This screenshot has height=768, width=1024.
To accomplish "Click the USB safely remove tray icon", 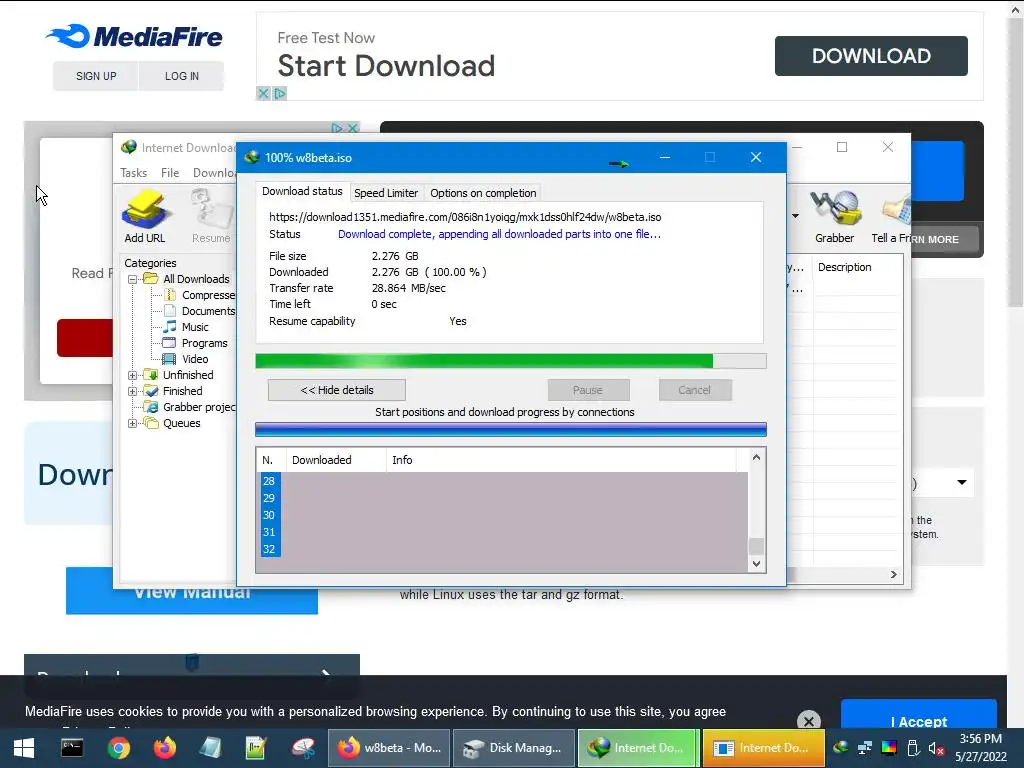I will coord(913,748).
